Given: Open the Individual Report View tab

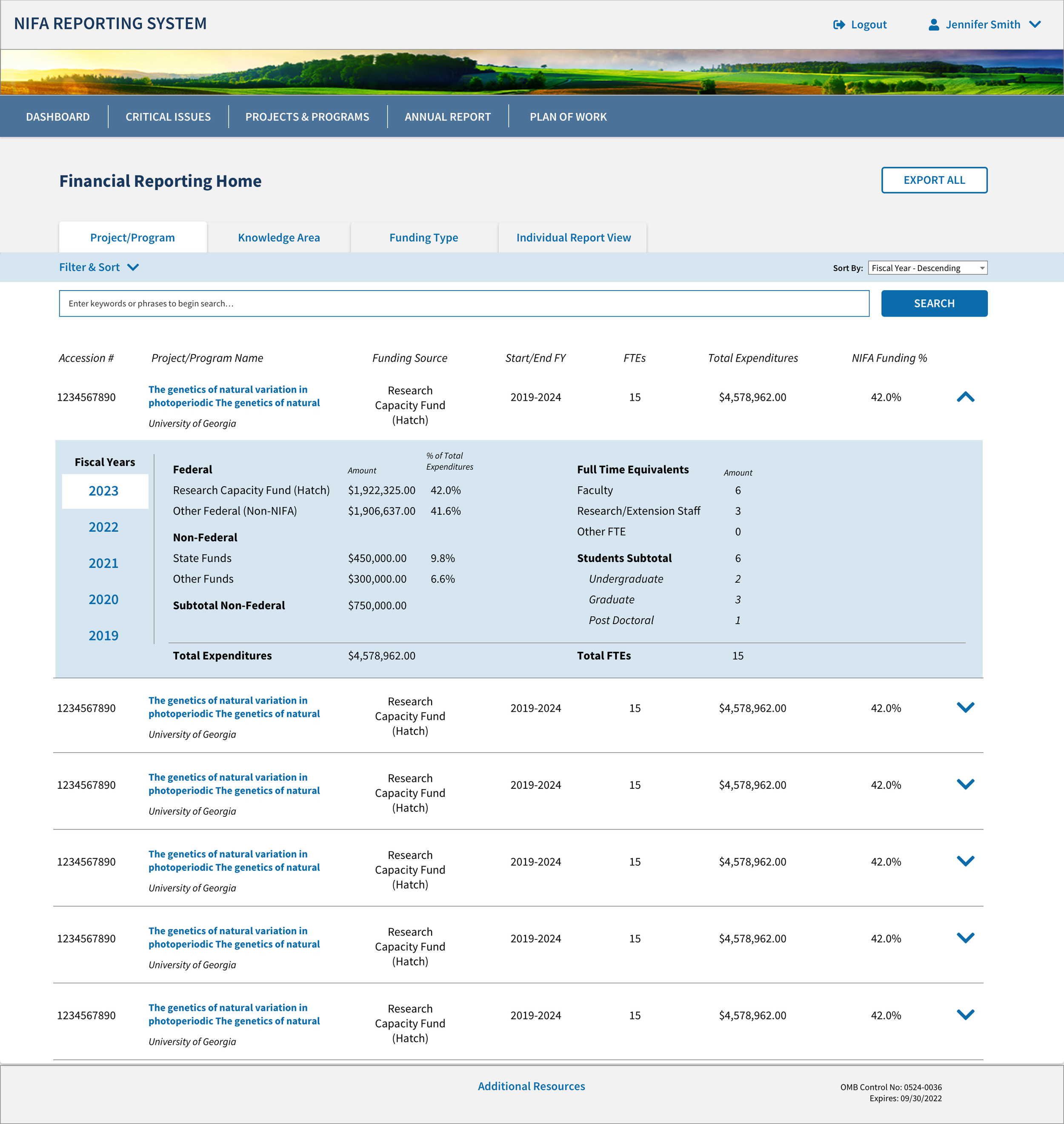Looking at the screenshot, I should pyautogui.click(x=573, y=237).
